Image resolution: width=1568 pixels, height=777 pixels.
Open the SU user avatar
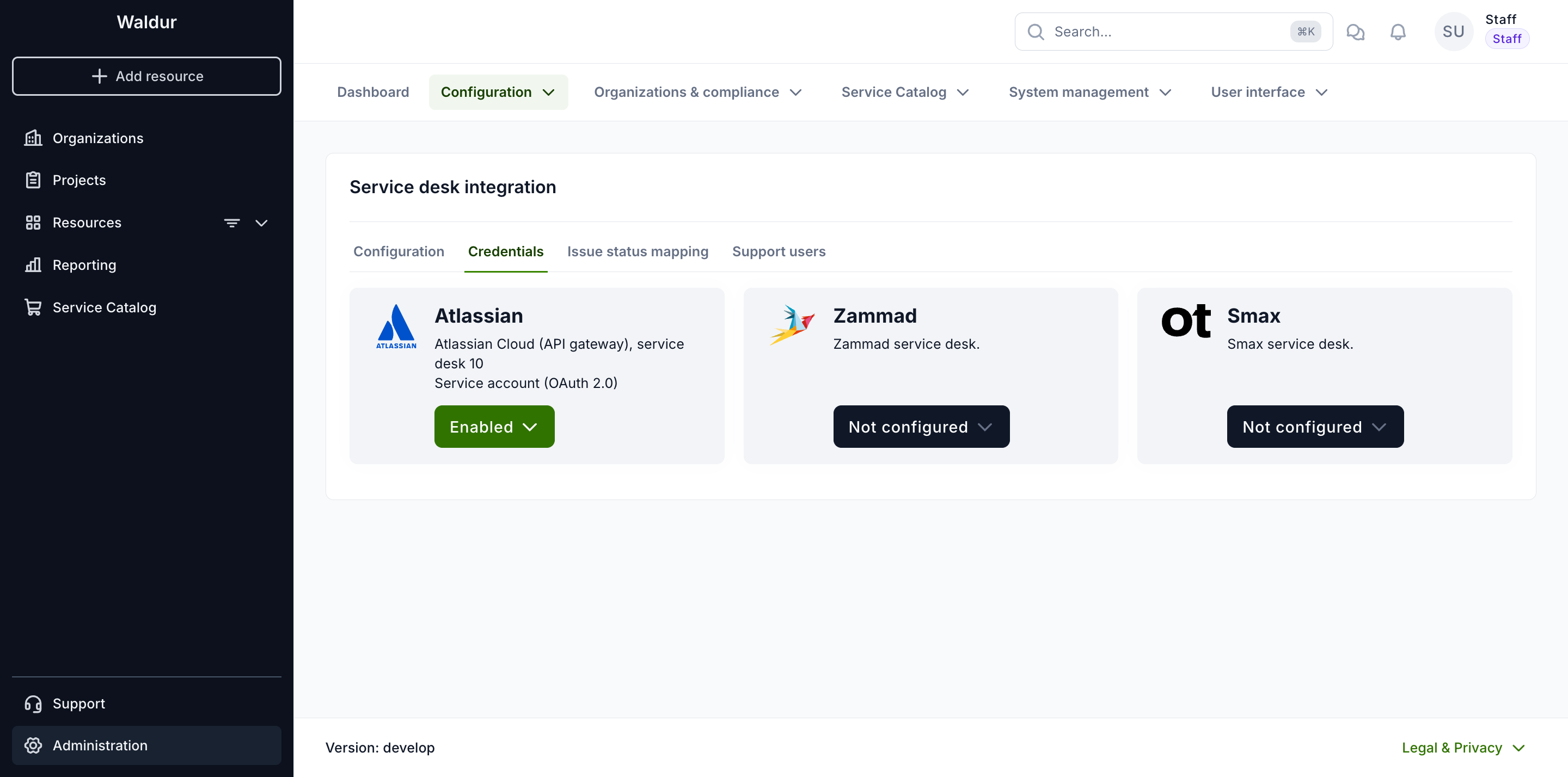1453,32
